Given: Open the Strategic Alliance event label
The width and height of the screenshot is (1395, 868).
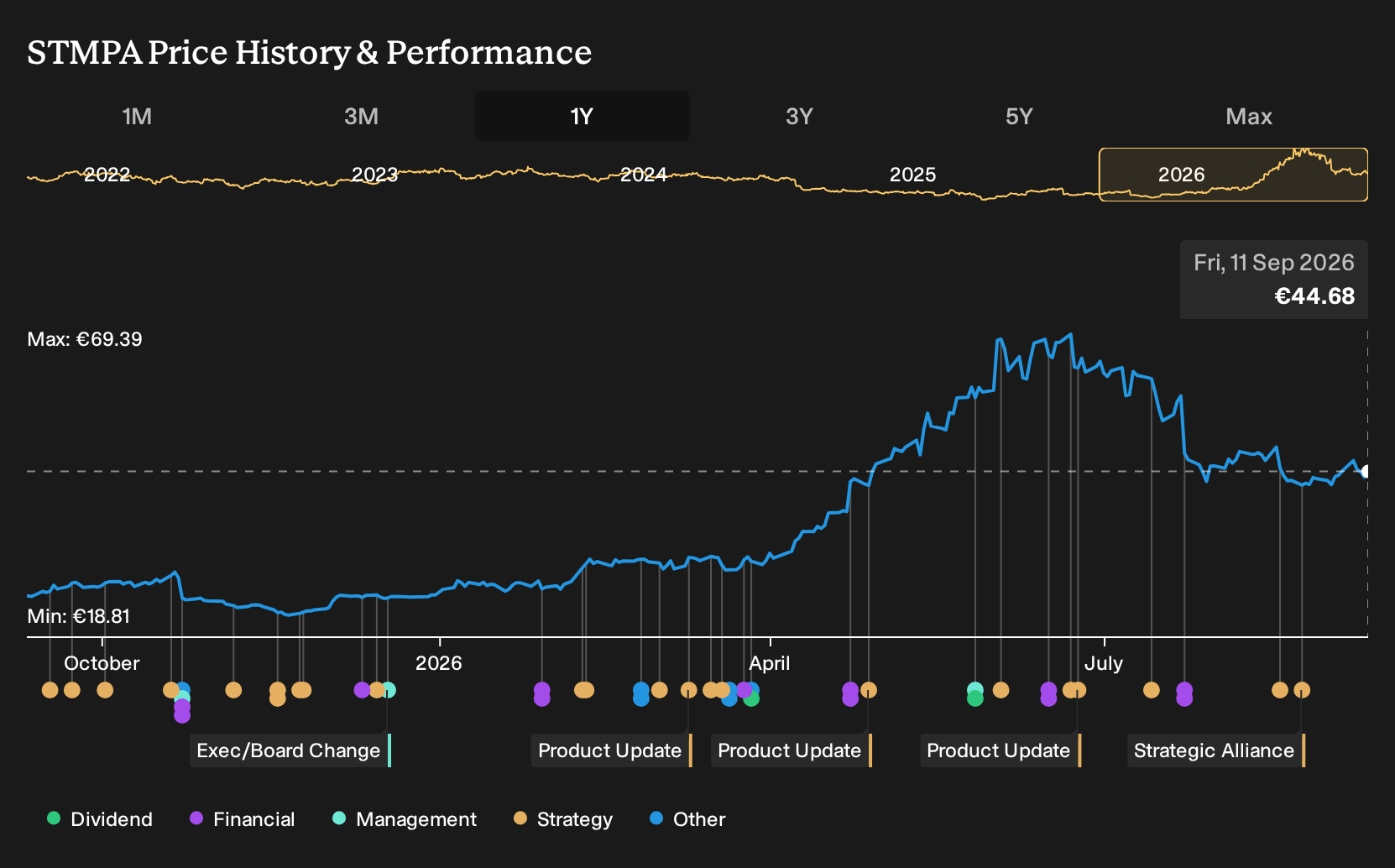Looking at the screenshot, I should [x=1216, y=750].
